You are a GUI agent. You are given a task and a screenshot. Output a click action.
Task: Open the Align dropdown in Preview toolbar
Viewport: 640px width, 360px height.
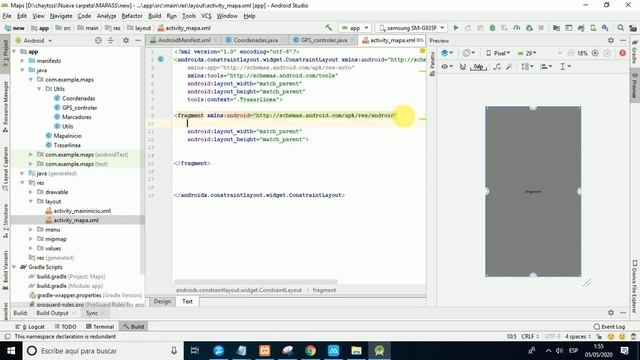(545, 67)
